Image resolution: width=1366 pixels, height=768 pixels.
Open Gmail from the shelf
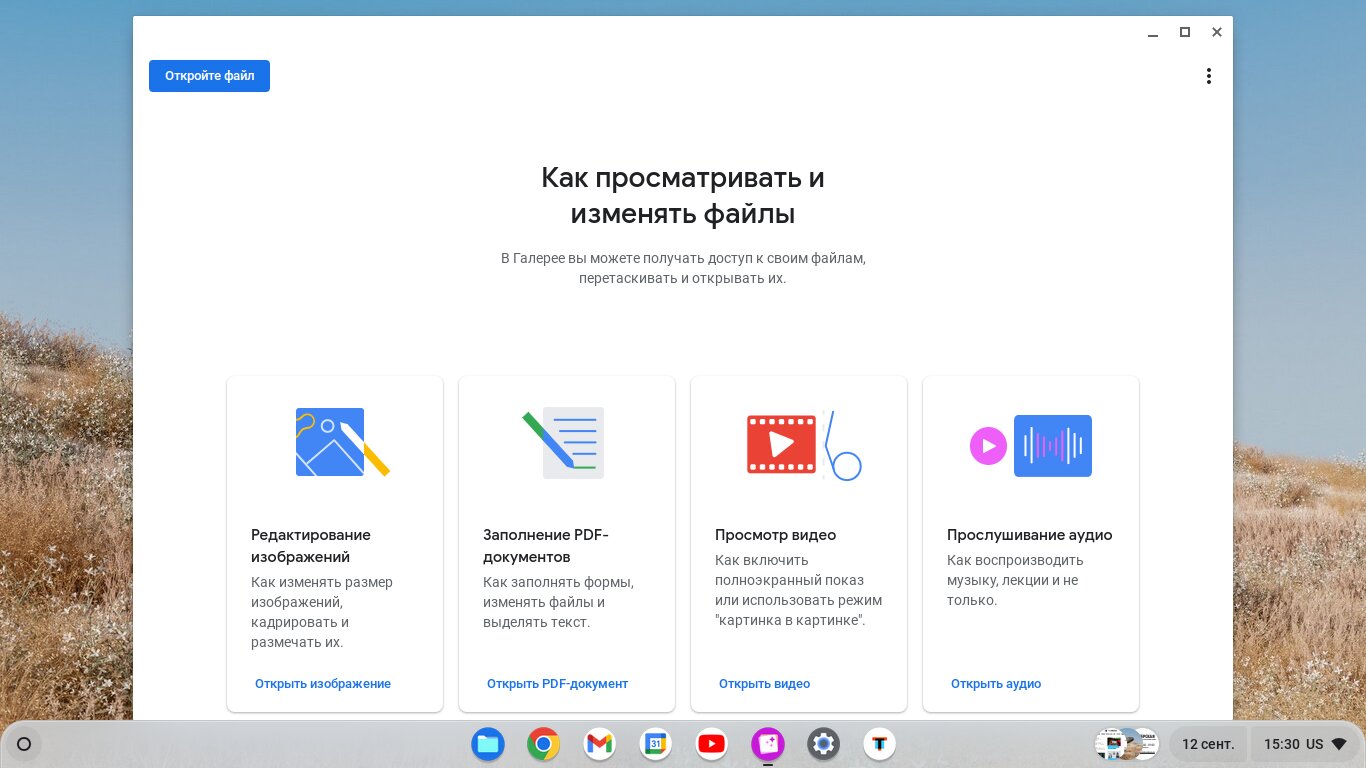click(600, 744)
